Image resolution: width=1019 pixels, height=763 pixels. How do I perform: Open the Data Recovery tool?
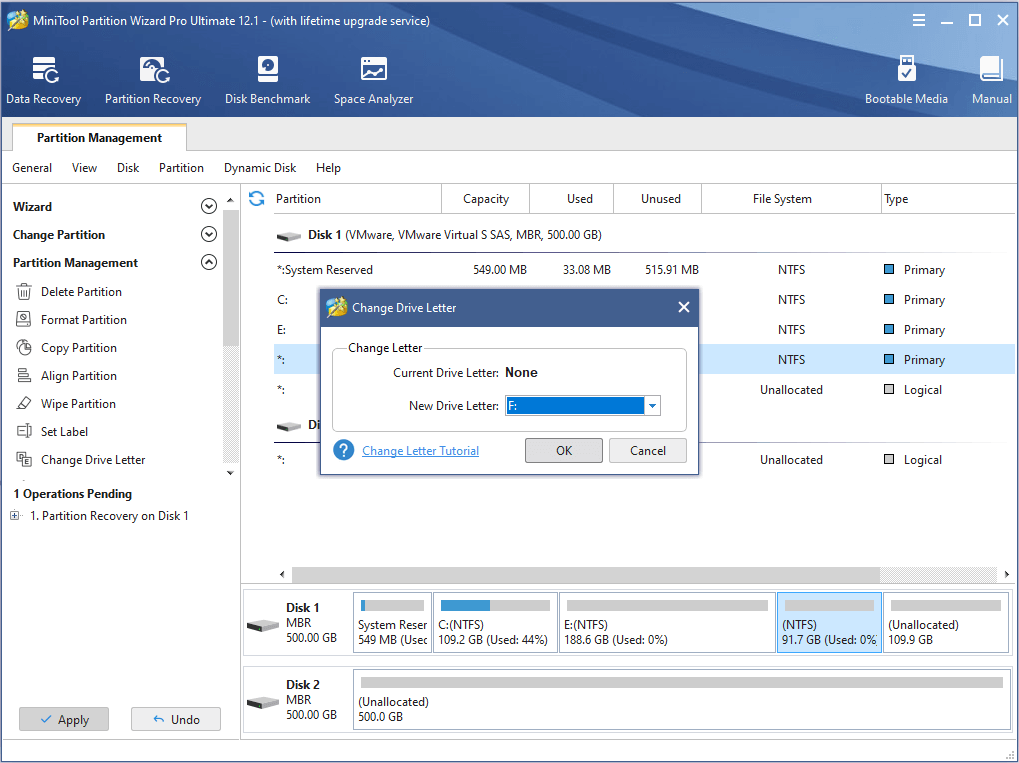[44, 81]
